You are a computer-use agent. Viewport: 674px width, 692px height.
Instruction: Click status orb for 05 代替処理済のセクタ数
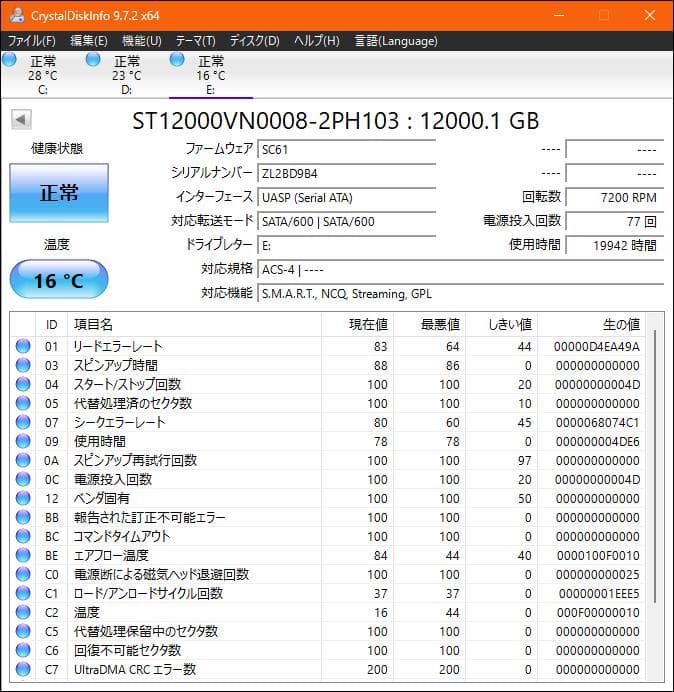coord(23,403)
